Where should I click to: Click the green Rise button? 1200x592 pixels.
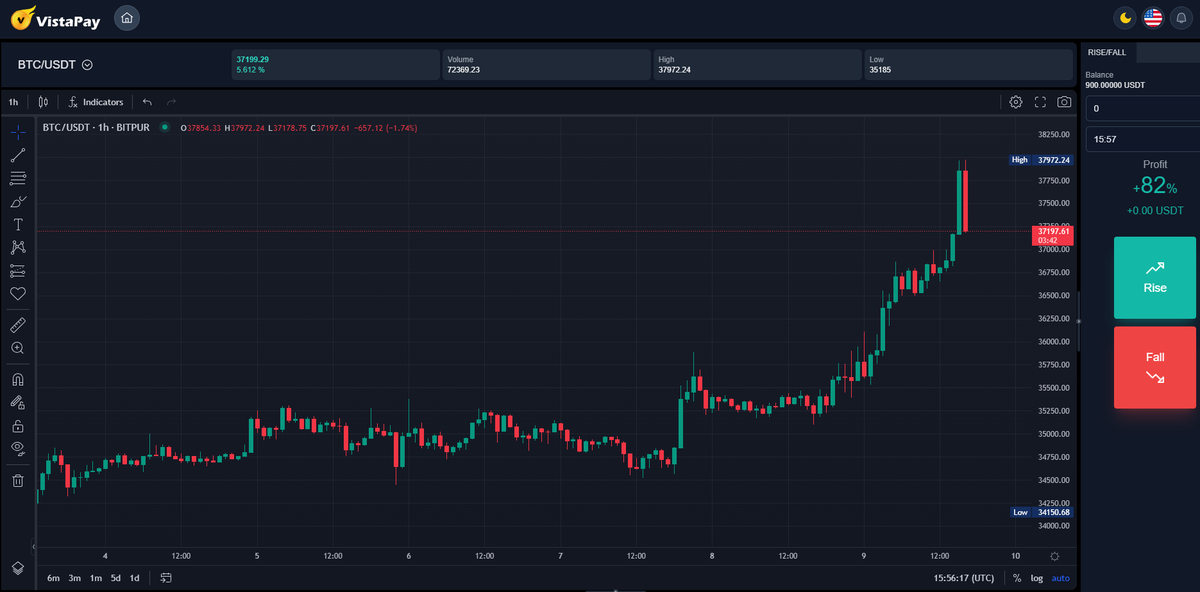click(x=1155, y=278)
